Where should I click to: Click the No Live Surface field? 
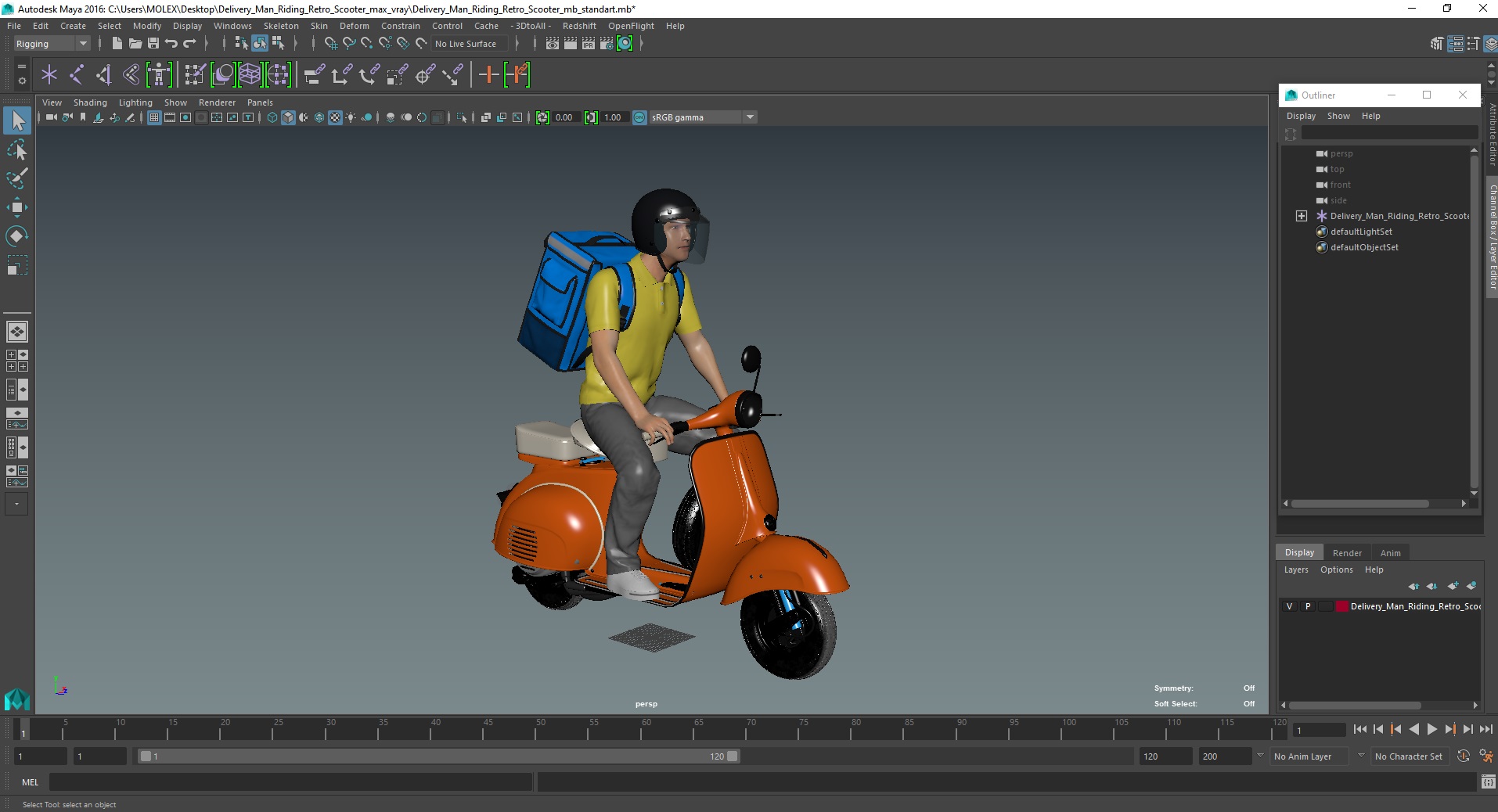(471, 44)
